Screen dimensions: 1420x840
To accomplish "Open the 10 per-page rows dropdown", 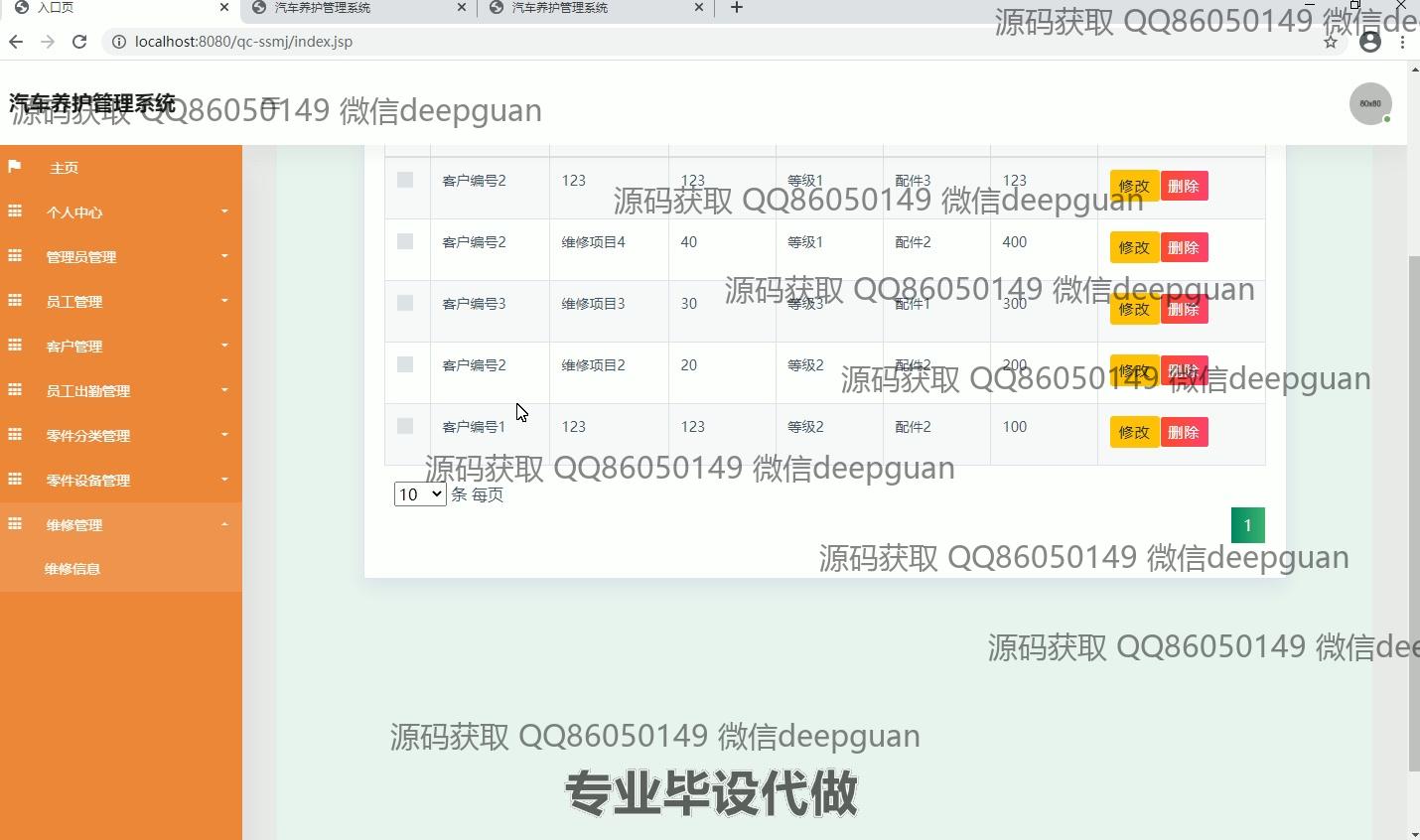I will point(419,494).
